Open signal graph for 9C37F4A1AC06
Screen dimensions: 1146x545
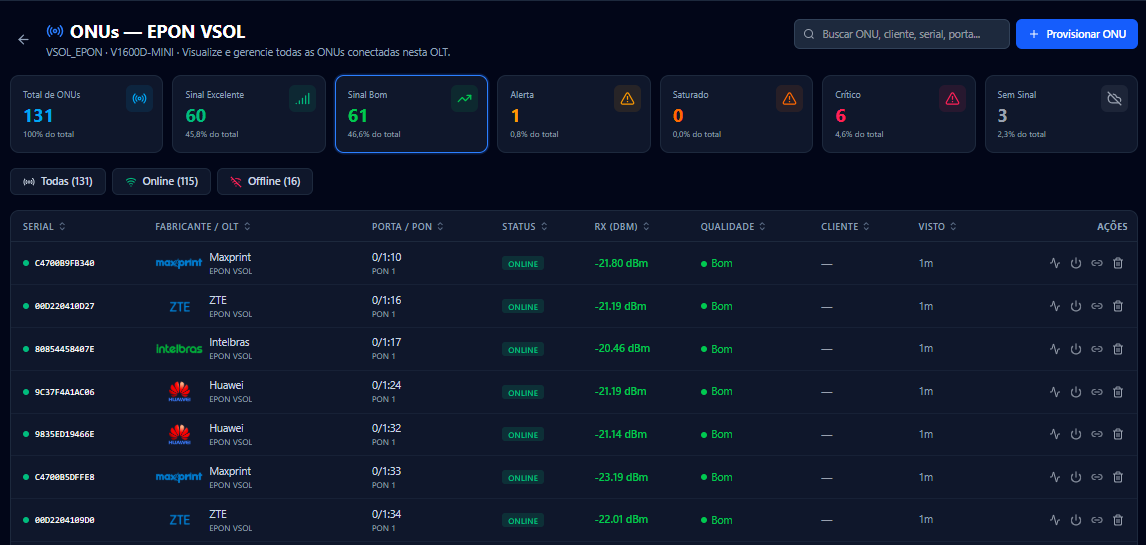point(1054,392)
